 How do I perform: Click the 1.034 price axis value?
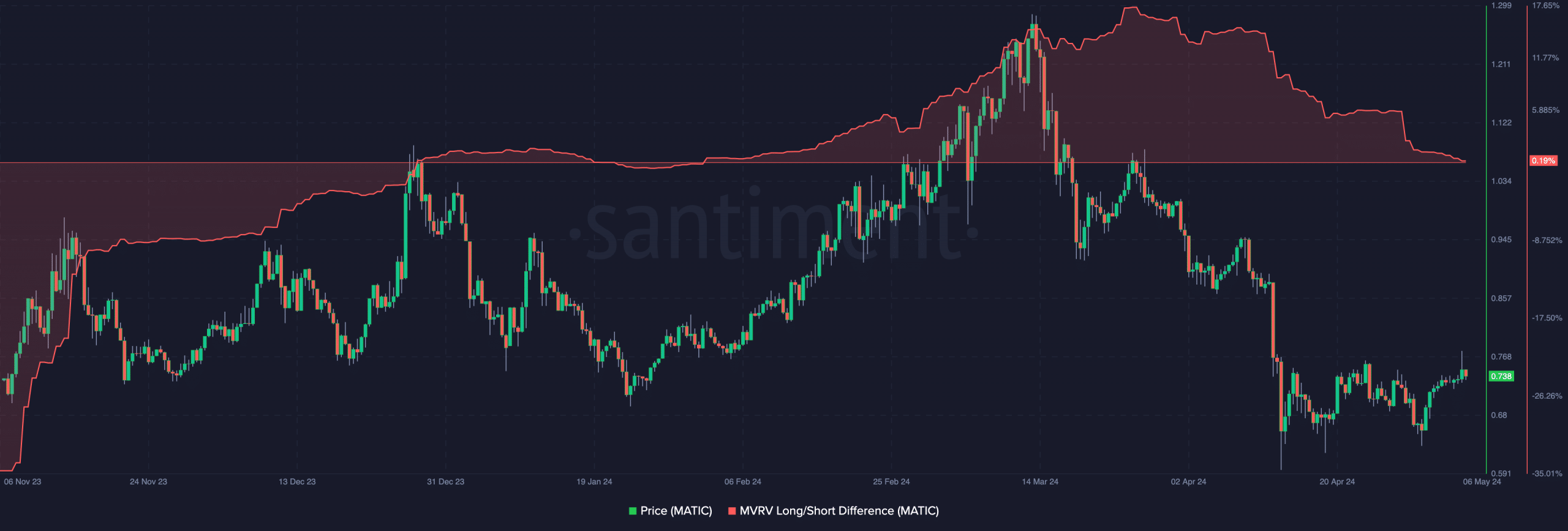[x=1501, y=181]
